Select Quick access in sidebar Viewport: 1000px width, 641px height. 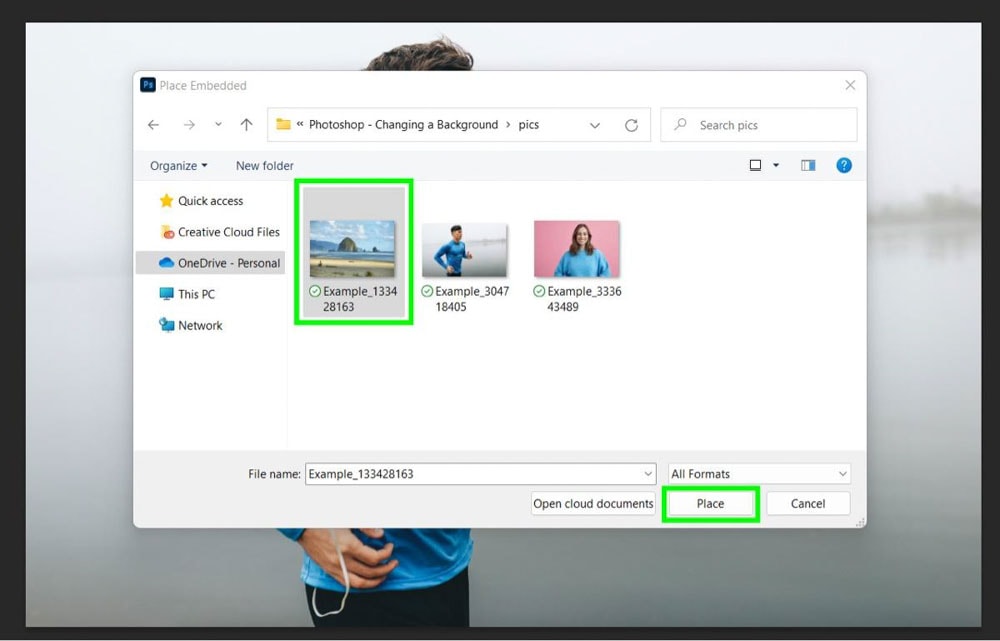pos(210,201)
